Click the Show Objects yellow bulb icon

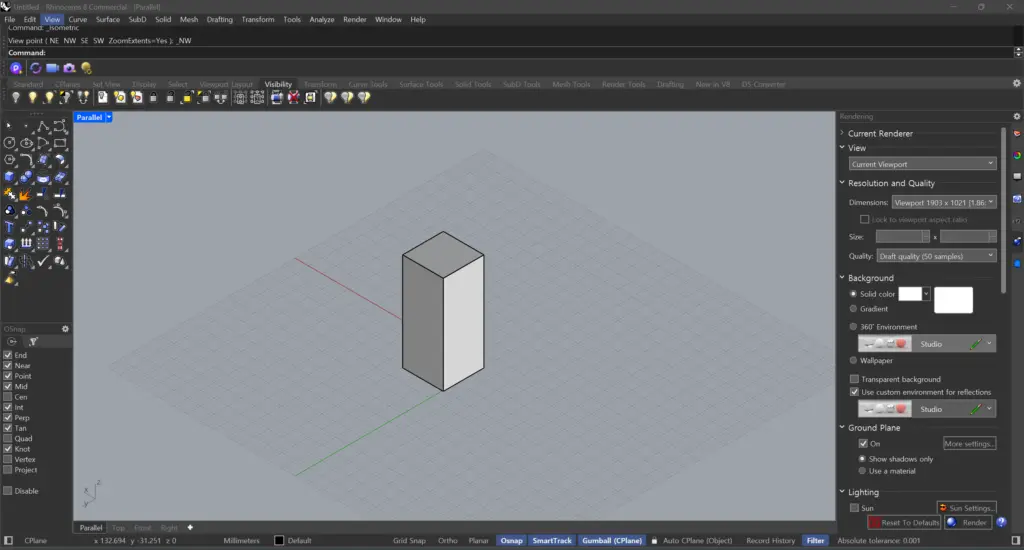point(32,97)
